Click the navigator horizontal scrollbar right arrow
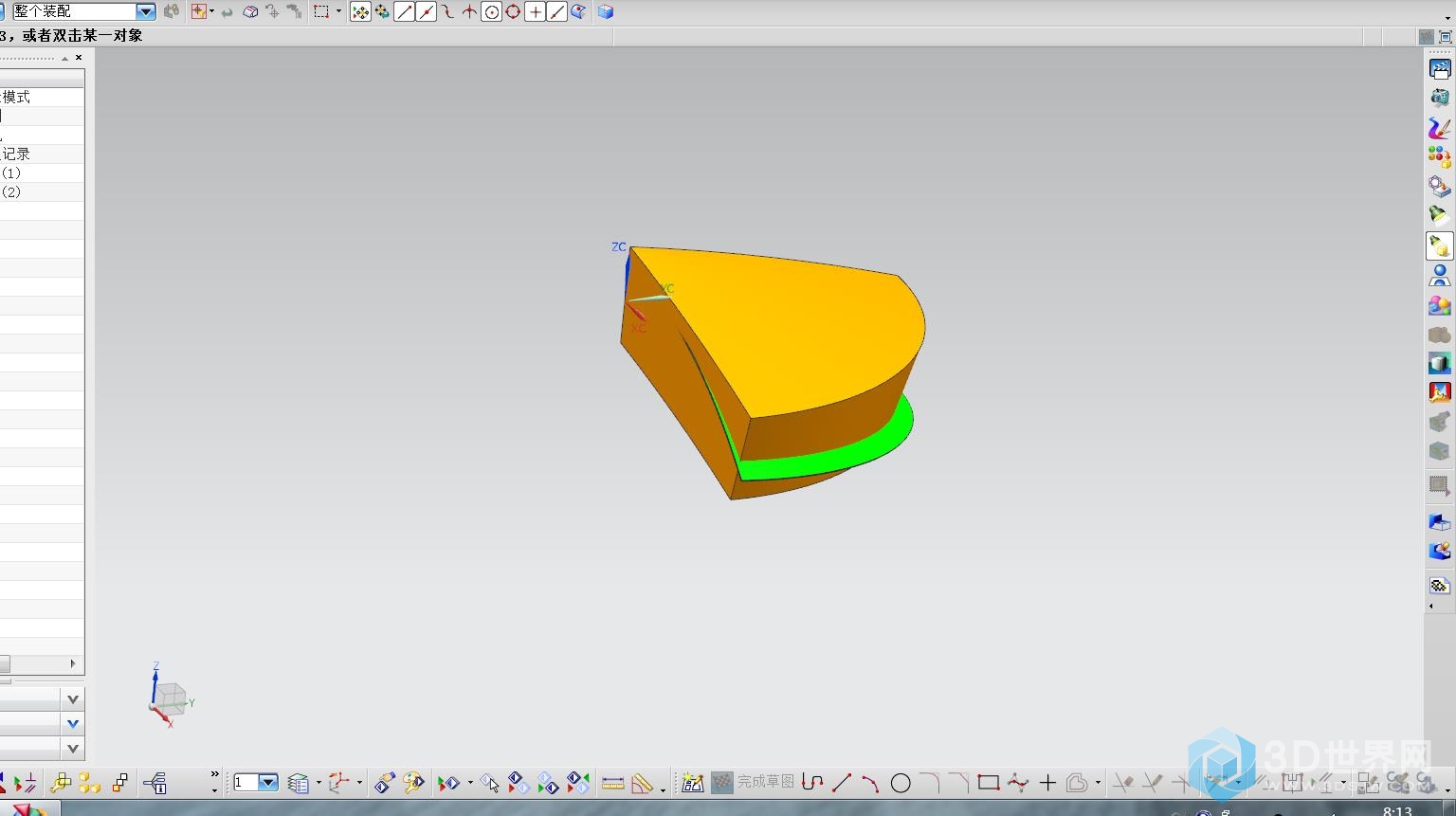The width and height of the screenshot is (1456, 816). coord(73,663)
